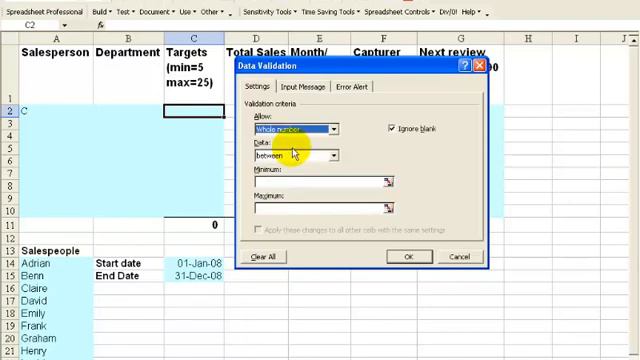The image size is (640, 360).
Task: Select the David cell
Action: (56, 301)
